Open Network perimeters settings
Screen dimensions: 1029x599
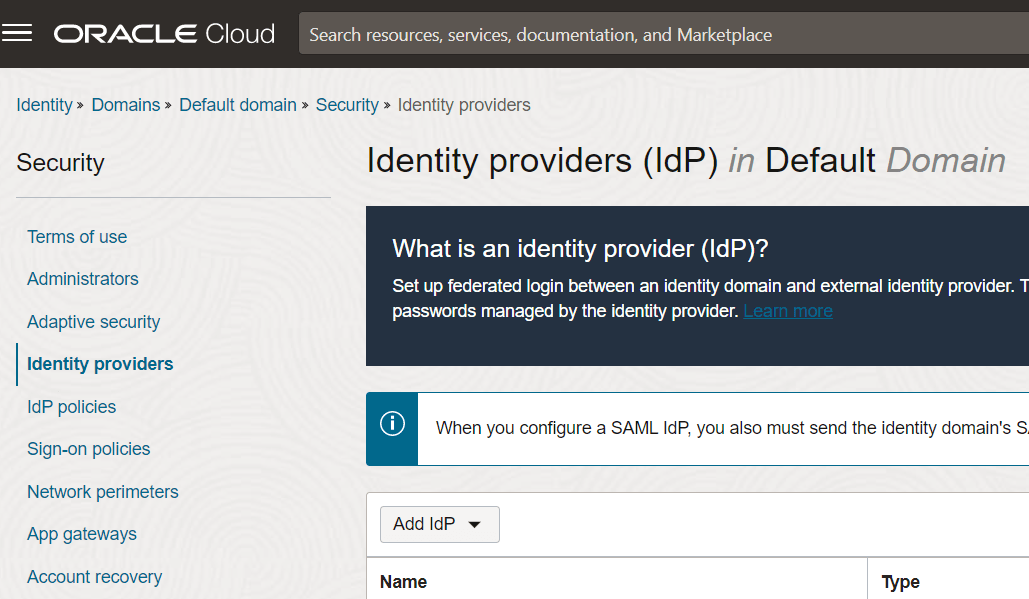(102, 492)
